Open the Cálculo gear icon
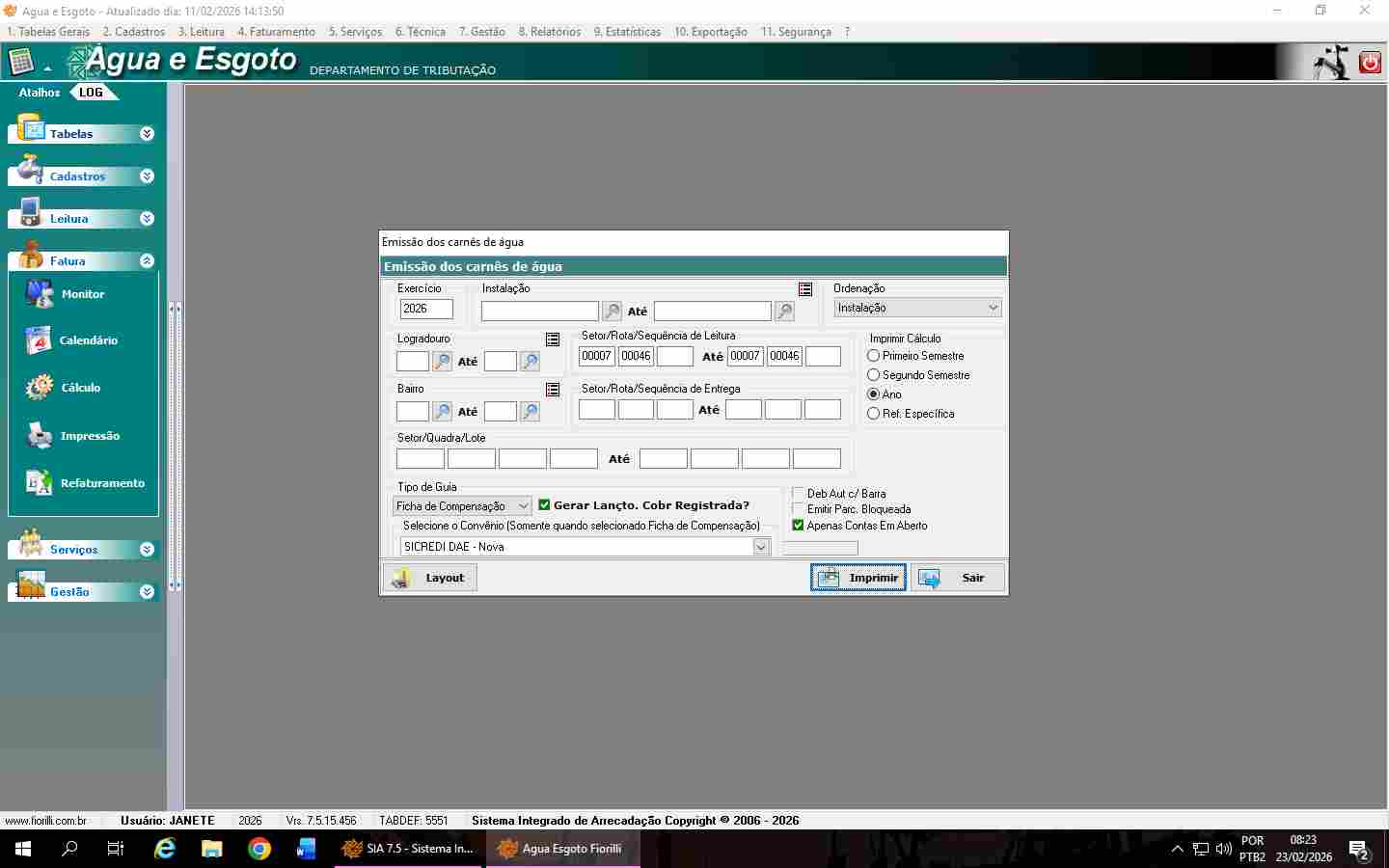Viewport: 1389px width, 868px height. point(39,388)
